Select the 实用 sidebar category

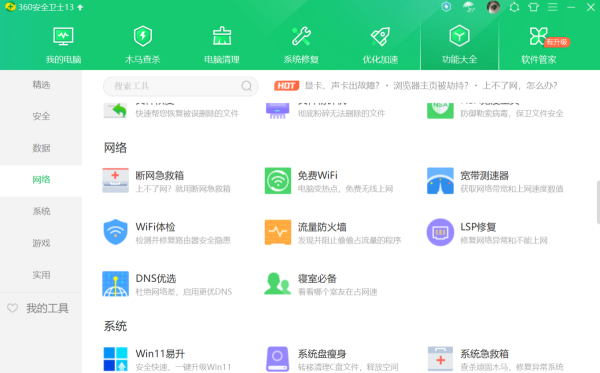click(41, 275)
